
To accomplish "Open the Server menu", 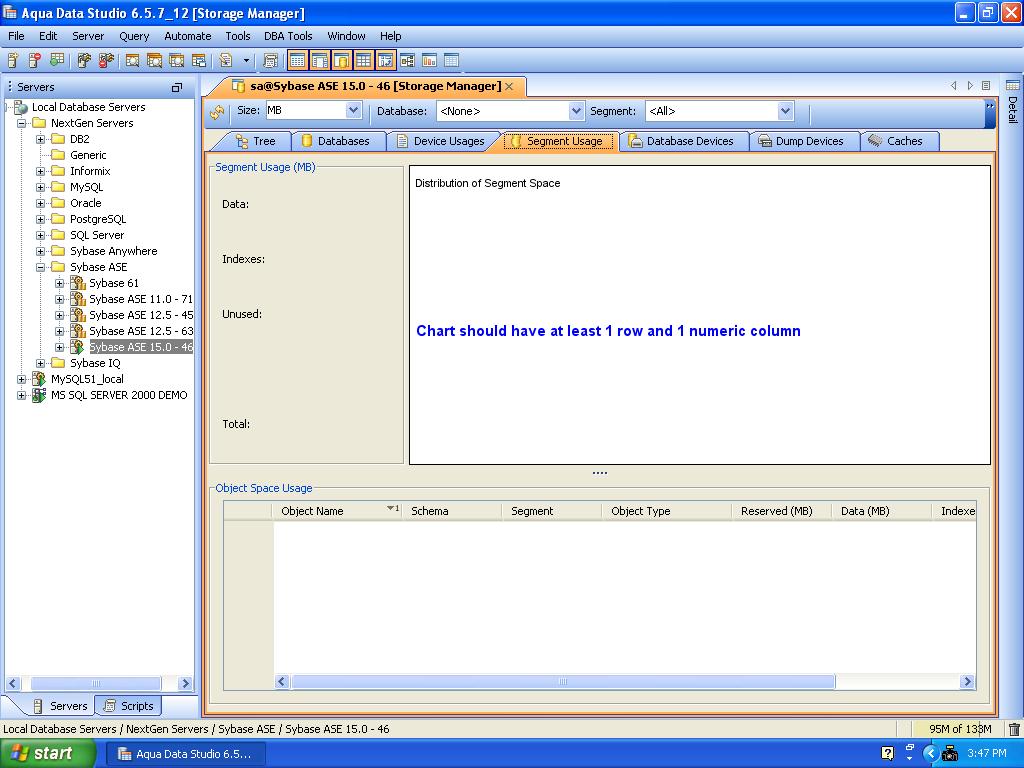I will click(x=88, y=36).
